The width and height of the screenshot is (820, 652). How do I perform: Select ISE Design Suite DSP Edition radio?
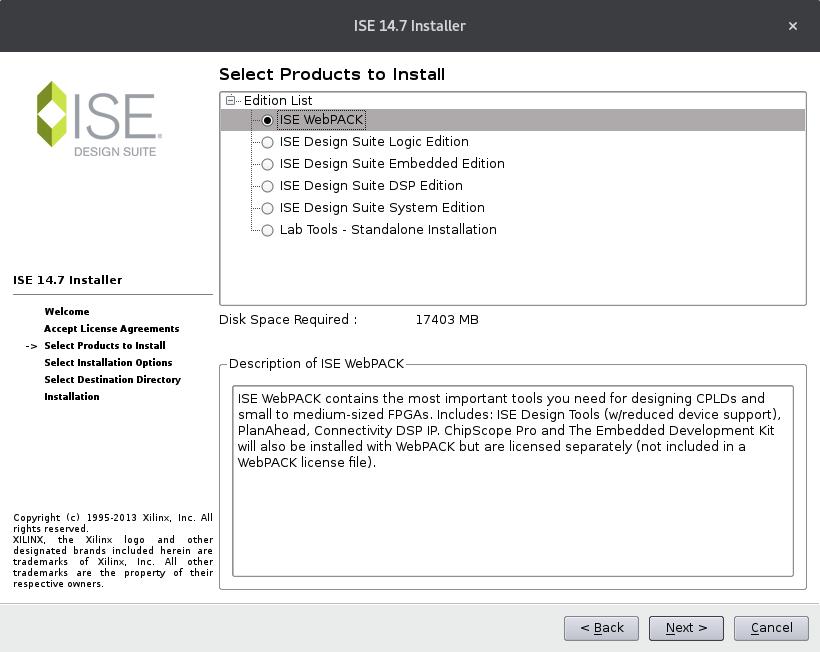click(267, 186)
